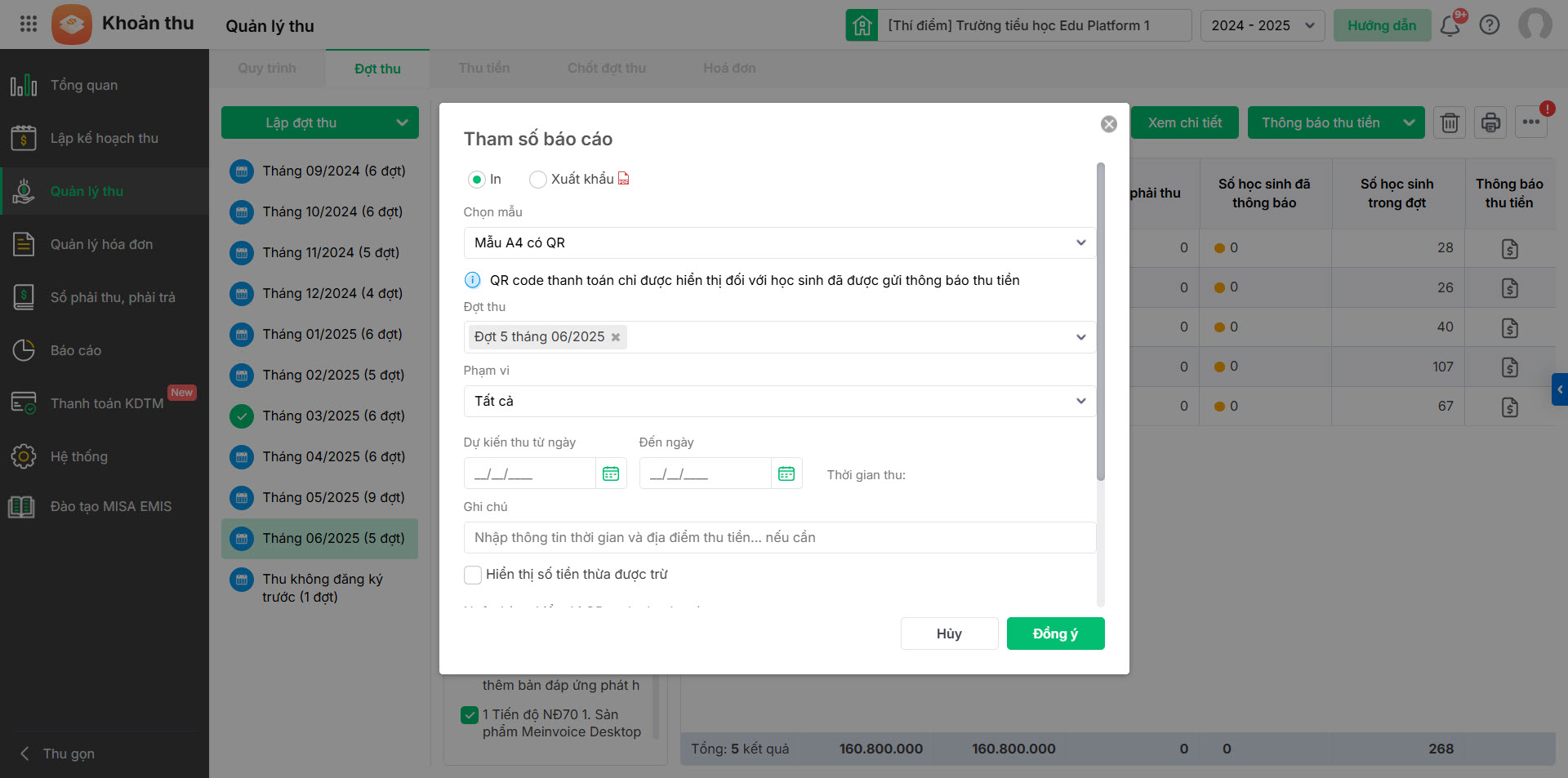Click the three-dots more options icon
1568x778 pixels.
(x=1531, y=122)
